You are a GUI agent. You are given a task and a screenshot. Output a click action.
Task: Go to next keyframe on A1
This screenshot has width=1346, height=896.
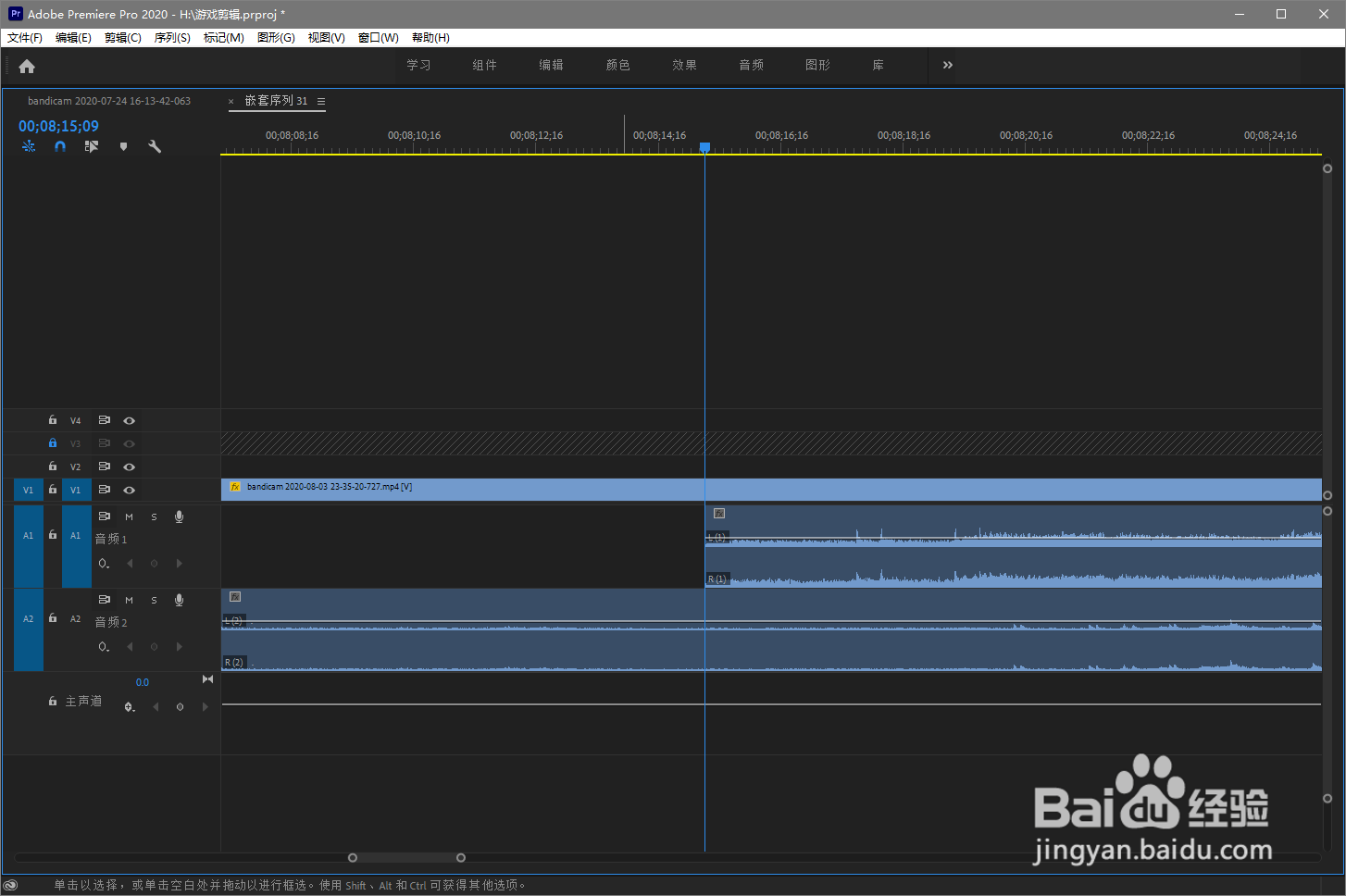coord(180,564)
